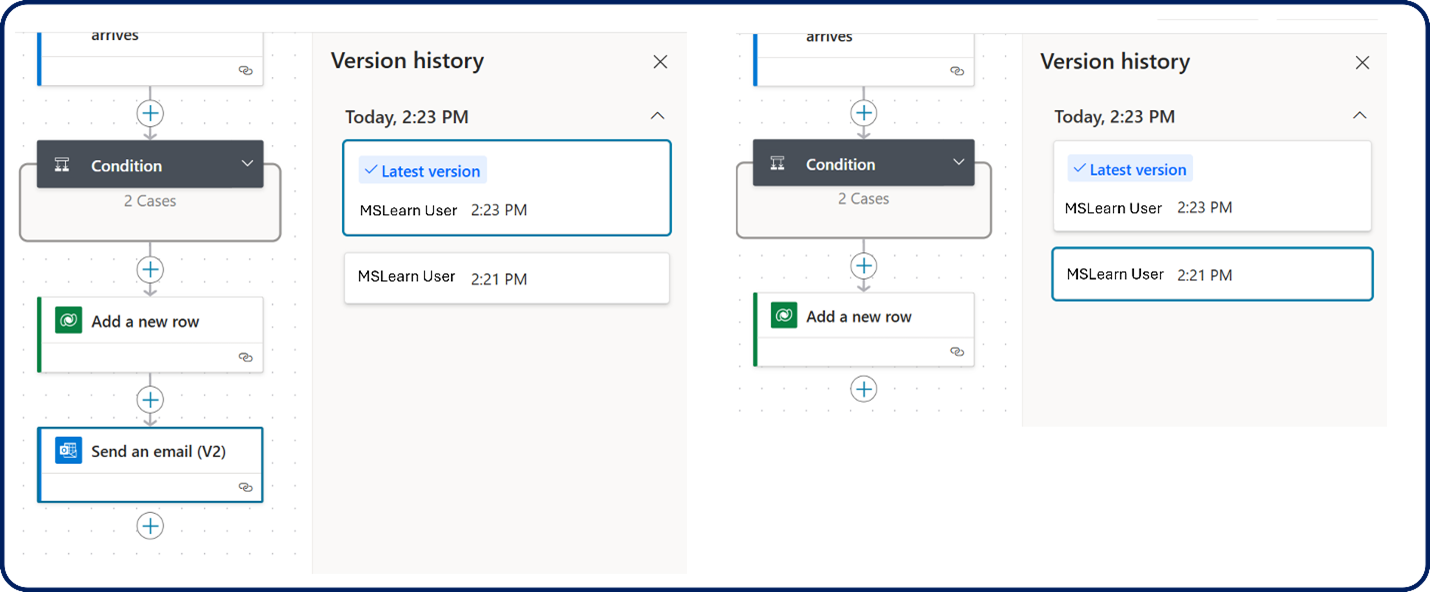Image resolution: width=1430 pixels, height=592 pixels.
Task: Select the Latest version card in left Version history
Action: 506,188
